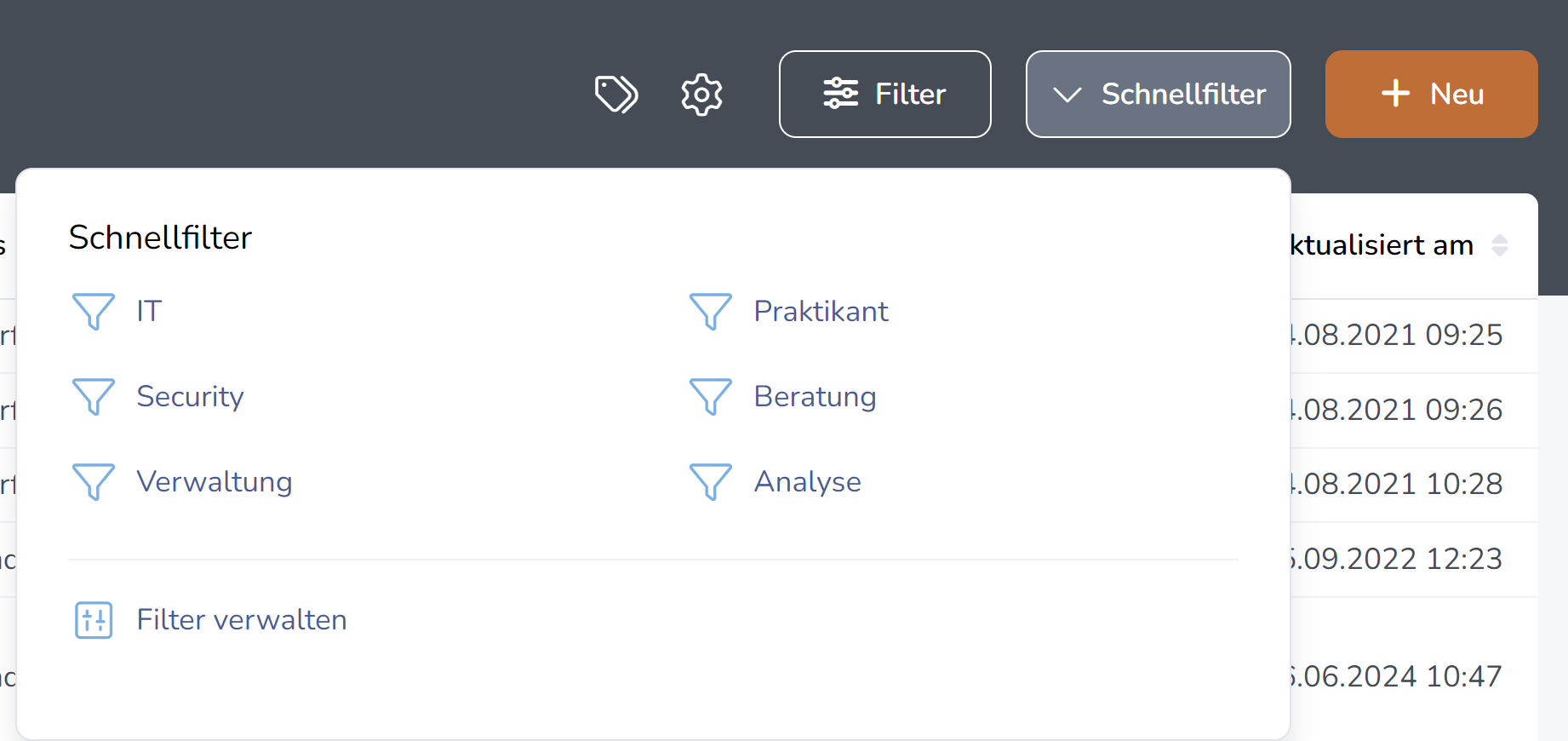Click the funnel icon beside Praktikant

click(x=711, y=312)
